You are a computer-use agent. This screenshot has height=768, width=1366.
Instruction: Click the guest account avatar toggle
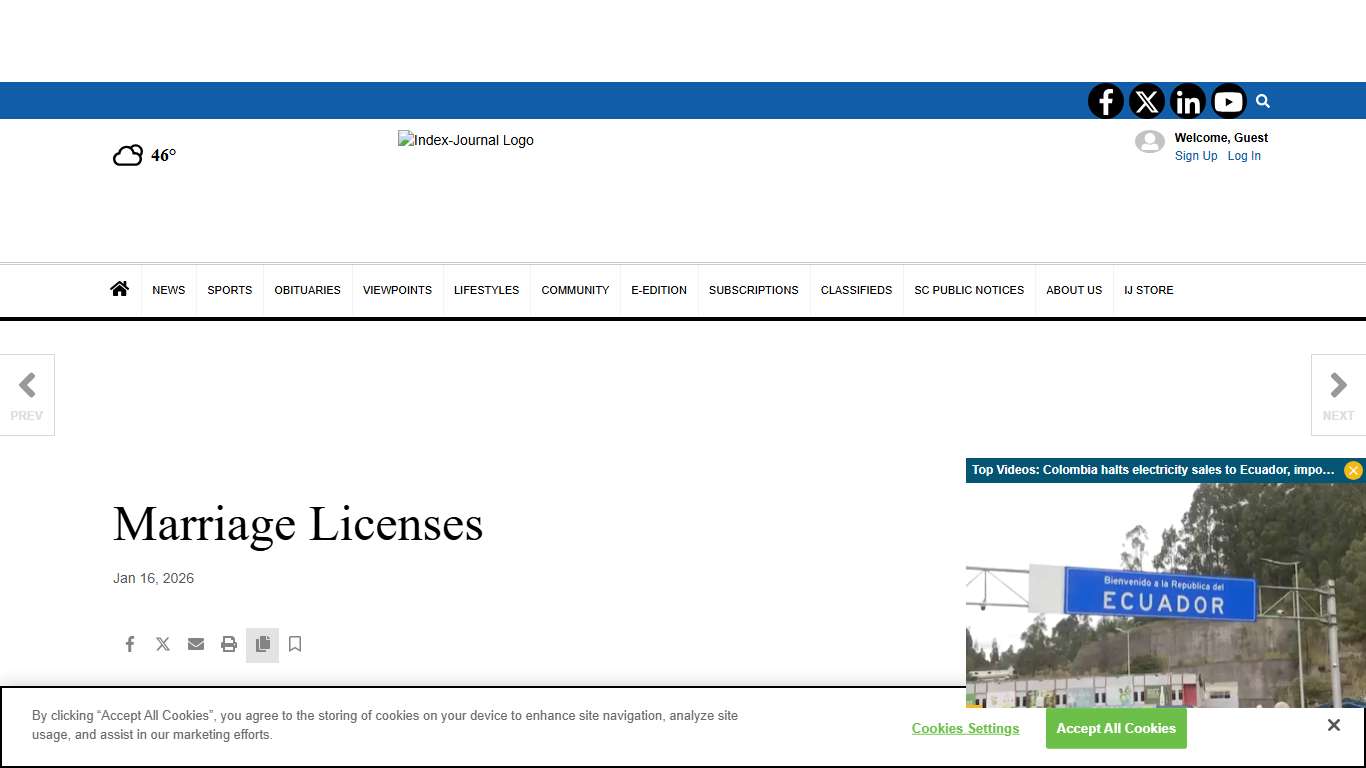pyautogui.click(x=1150, y=142)
